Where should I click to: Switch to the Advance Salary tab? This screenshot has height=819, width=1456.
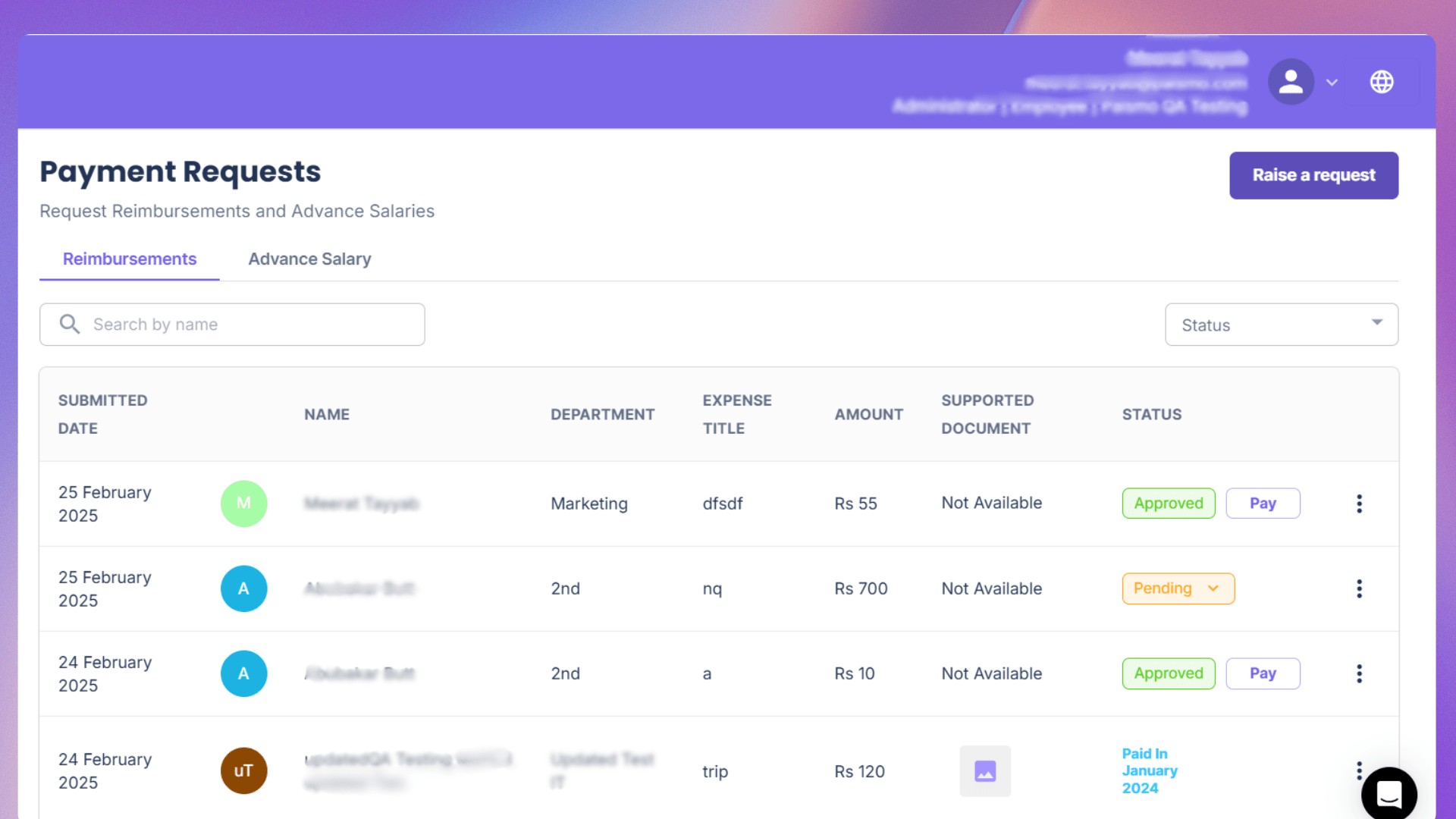[x=309, y=259]
